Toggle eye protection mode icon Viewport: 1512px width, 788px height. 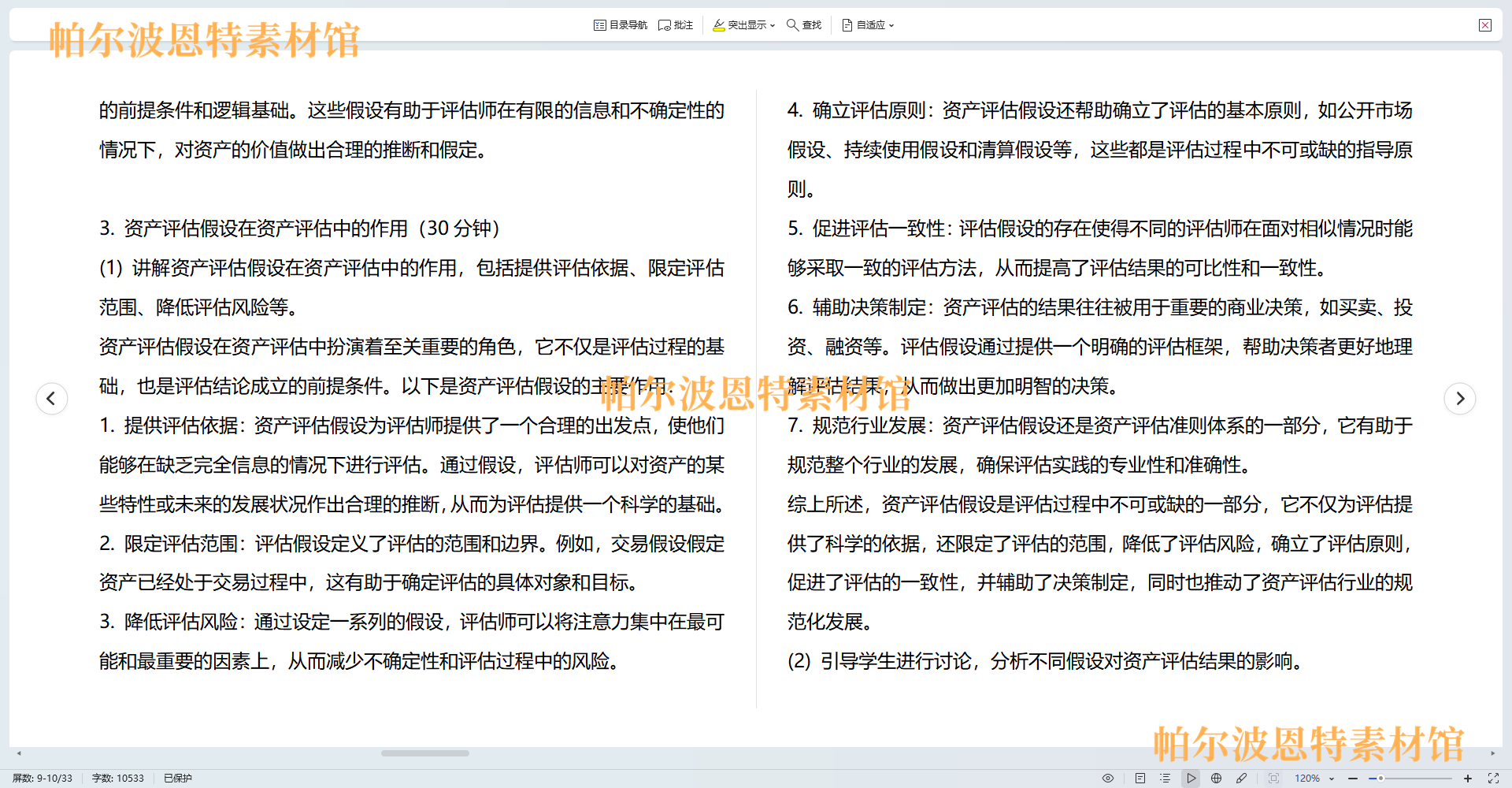coord(1108,778)
